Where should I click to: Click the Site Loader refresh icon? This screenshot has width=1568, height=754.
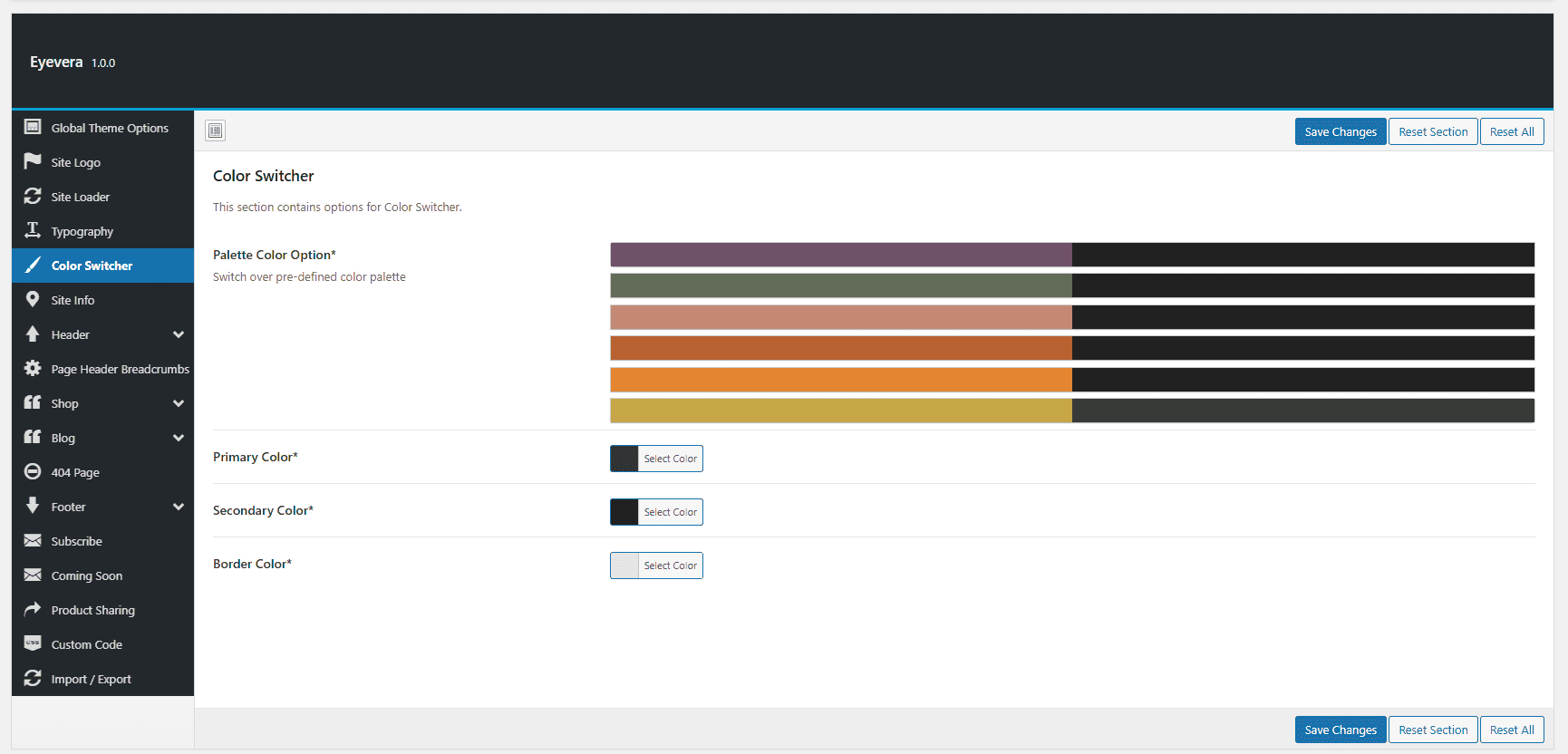coord(33,196)
